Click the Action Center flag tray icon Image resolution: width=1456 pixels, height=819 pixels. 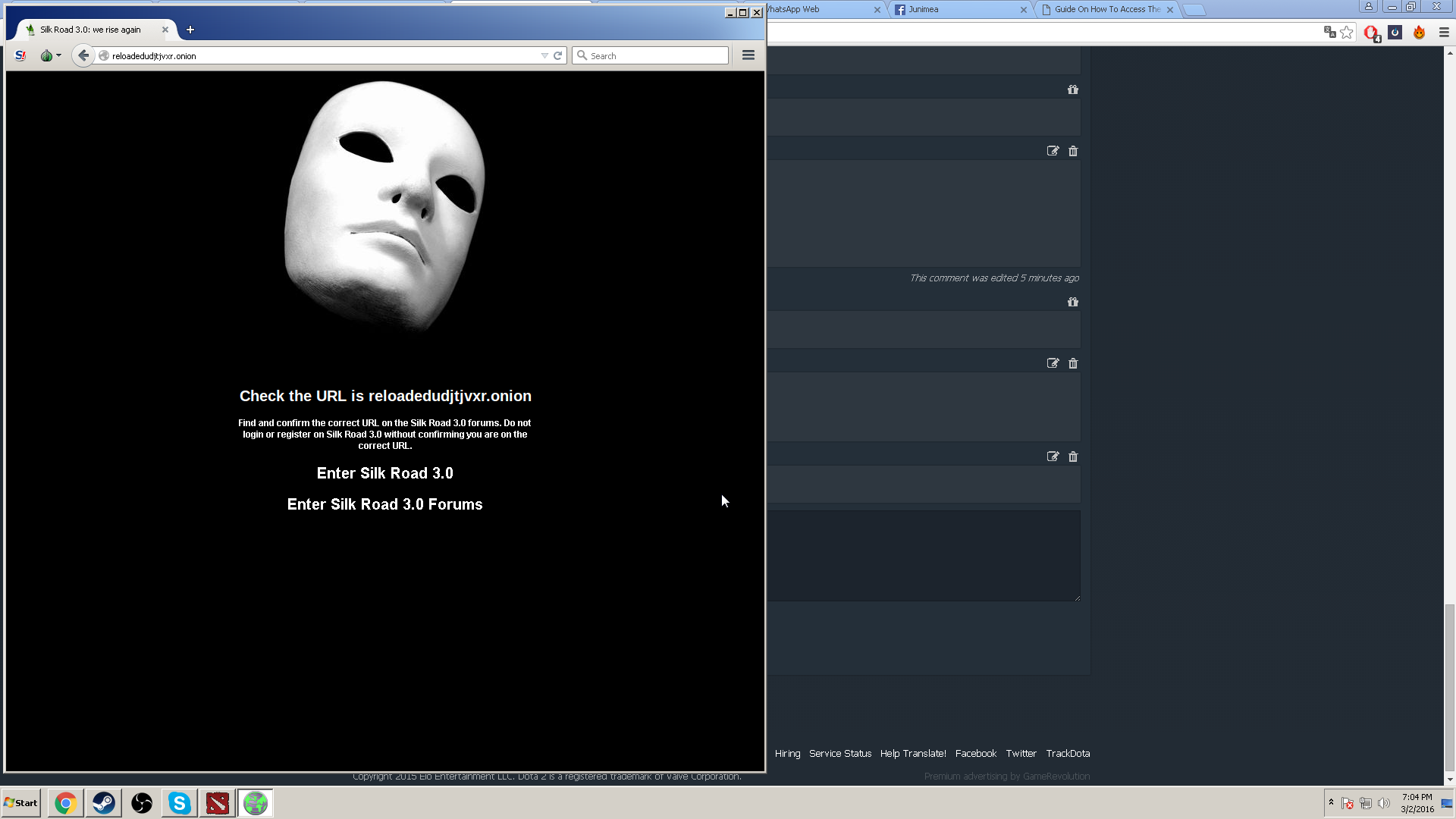(x=1348, y=803)
